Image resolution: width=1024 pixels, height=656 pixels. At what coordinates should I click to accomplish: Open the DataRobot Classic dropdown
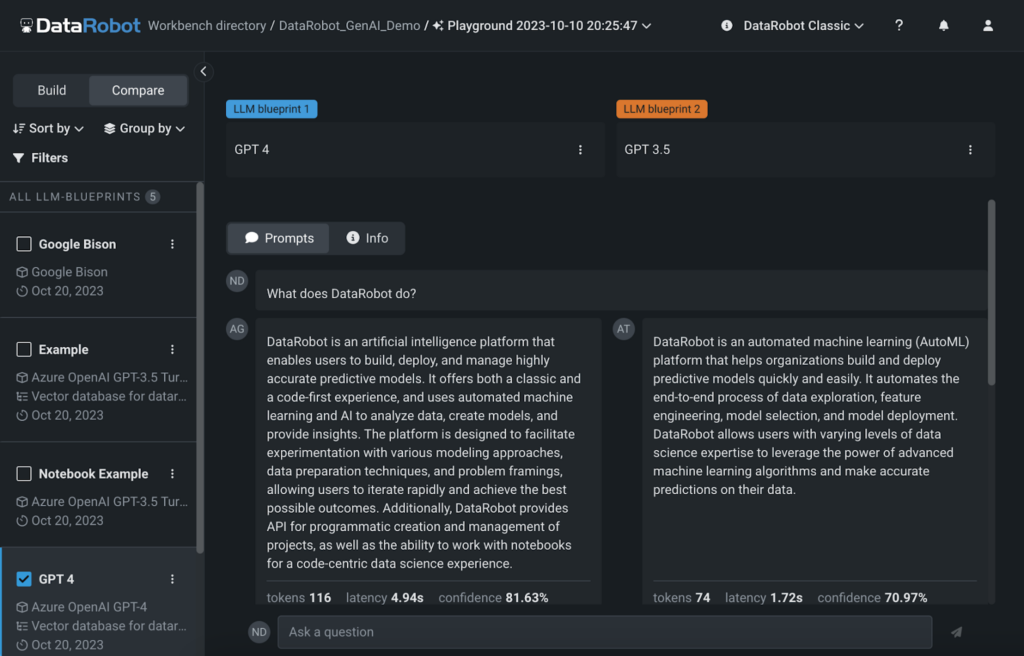tap(803, 25)
